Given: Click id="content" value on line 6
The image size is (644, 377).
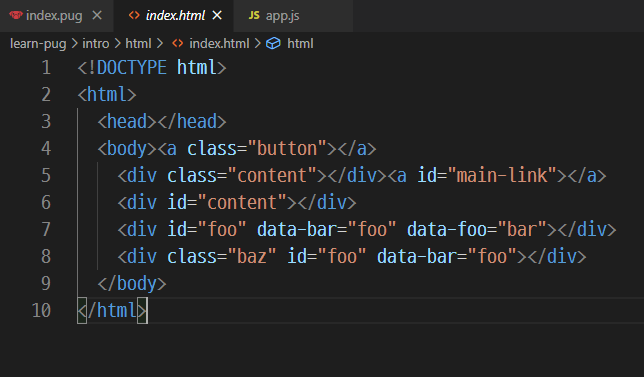Looking at the screenshot, I should [242, 203].
